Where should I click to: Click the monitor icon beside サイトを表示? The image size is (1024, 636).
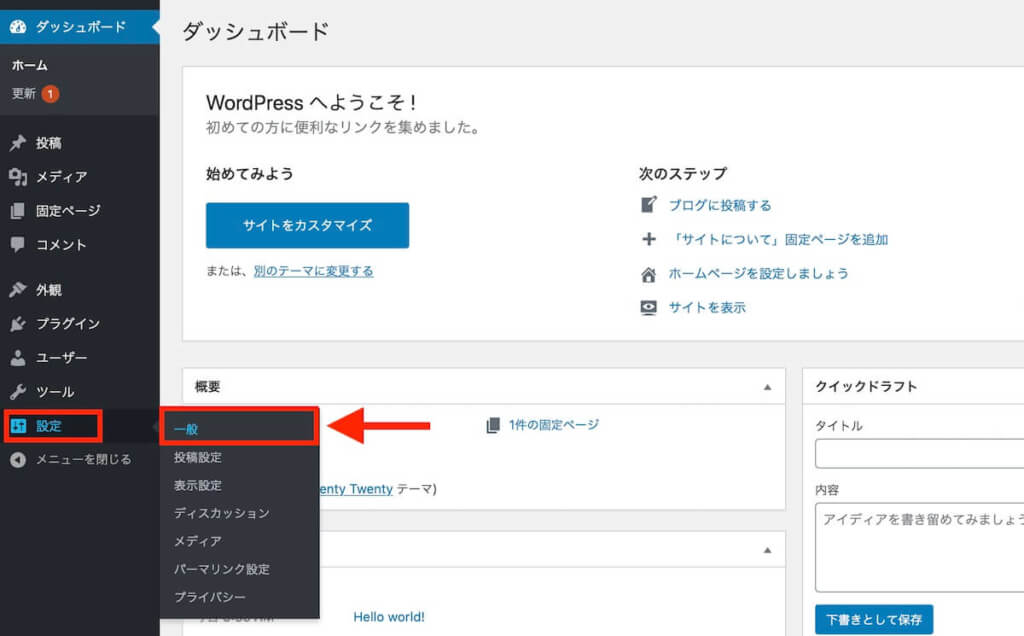pyautogui.click(x=648, y=308)
